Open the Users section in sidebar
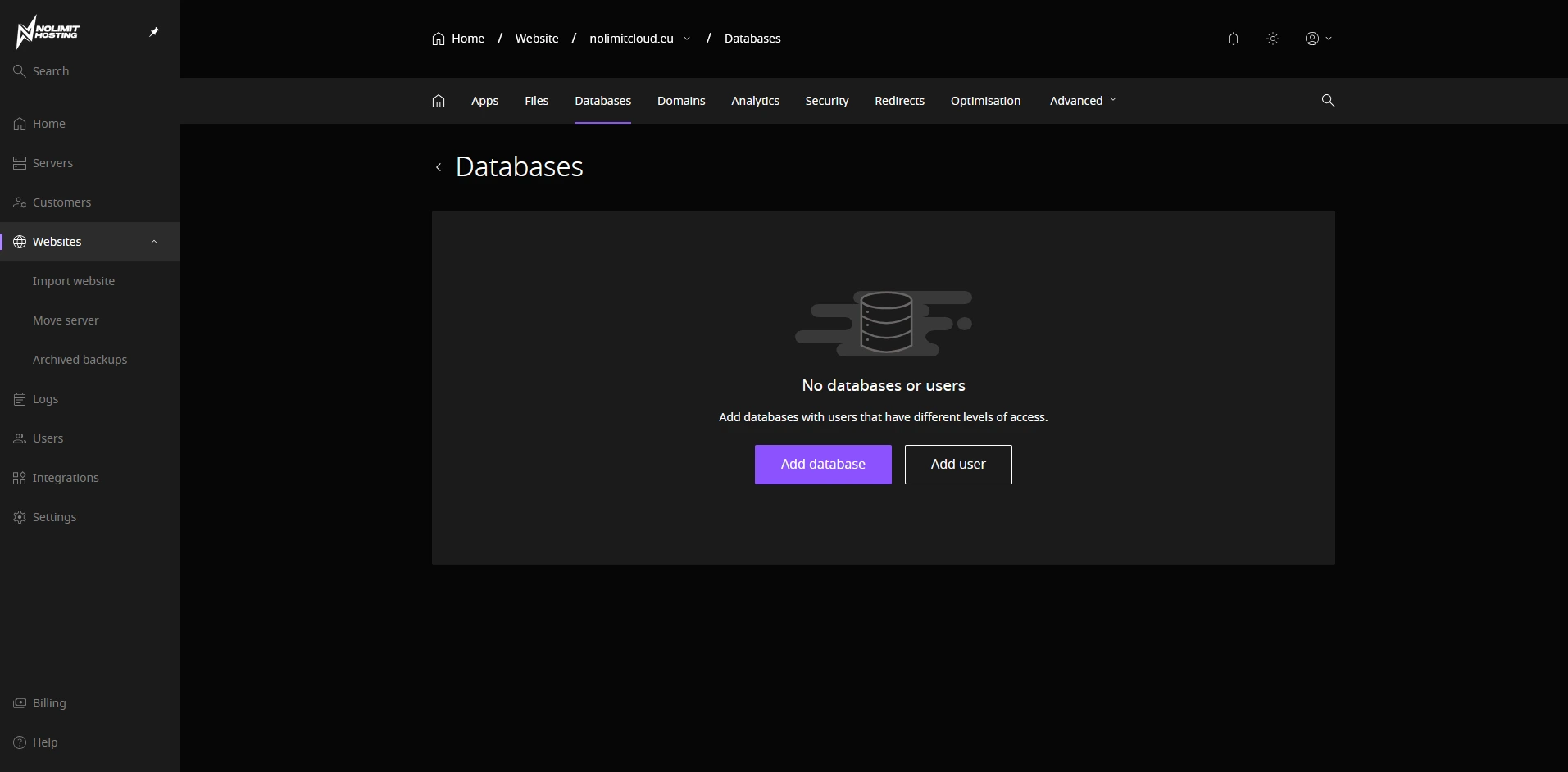 point(90,438)
